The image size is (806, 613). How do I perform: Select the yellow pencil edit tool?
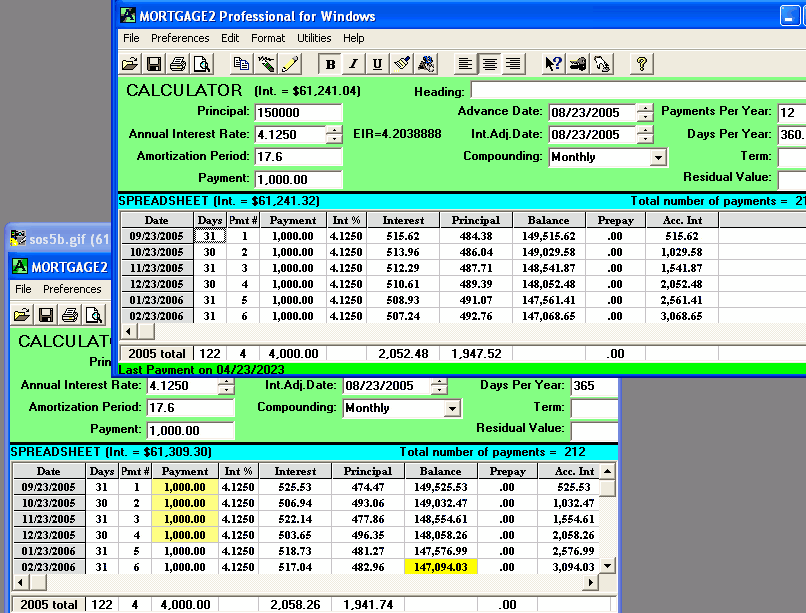click(x=290, y=64)
